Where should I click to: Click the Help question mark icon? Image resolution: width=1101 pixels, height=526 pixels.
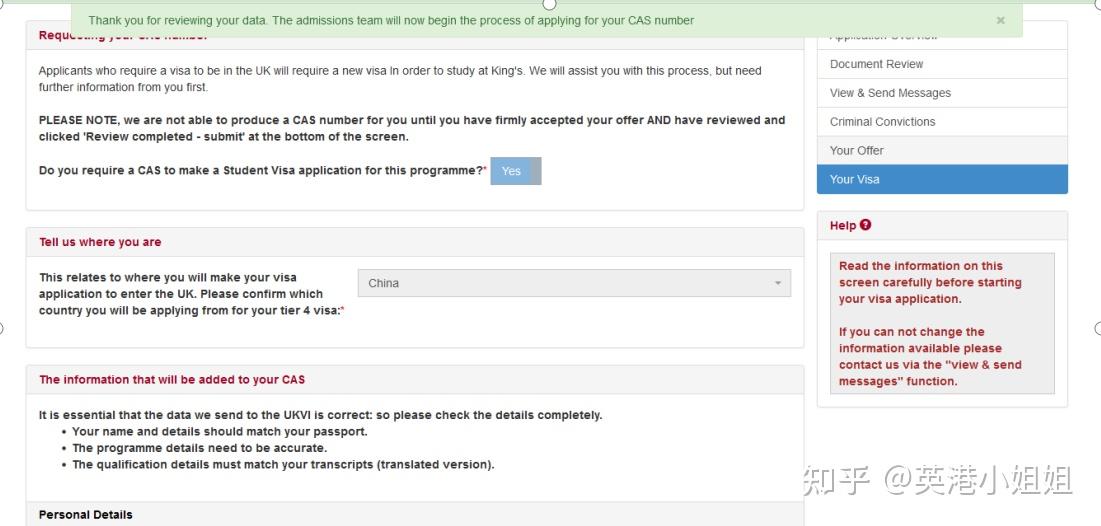865,225
